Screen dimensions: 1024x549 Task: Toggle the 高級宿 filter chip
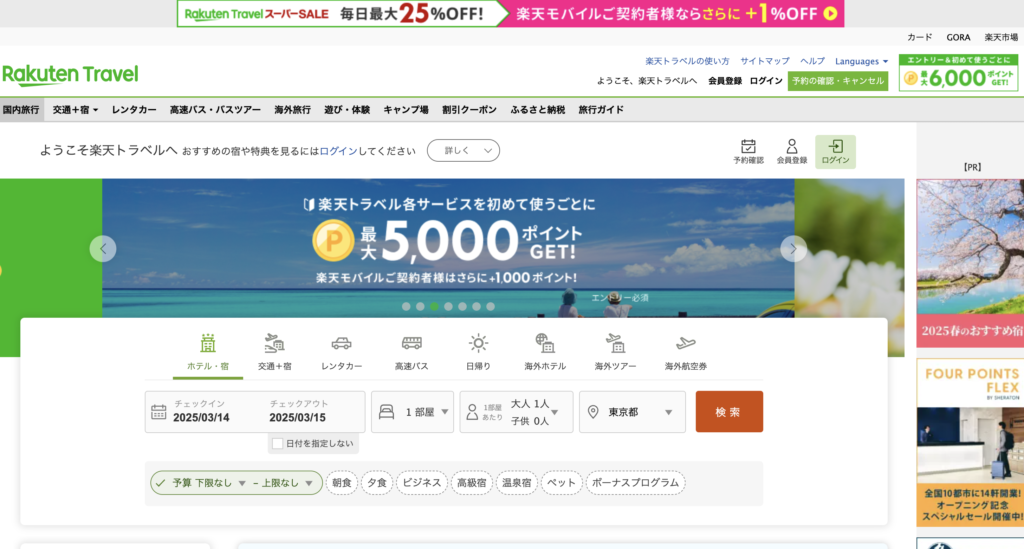472,483
